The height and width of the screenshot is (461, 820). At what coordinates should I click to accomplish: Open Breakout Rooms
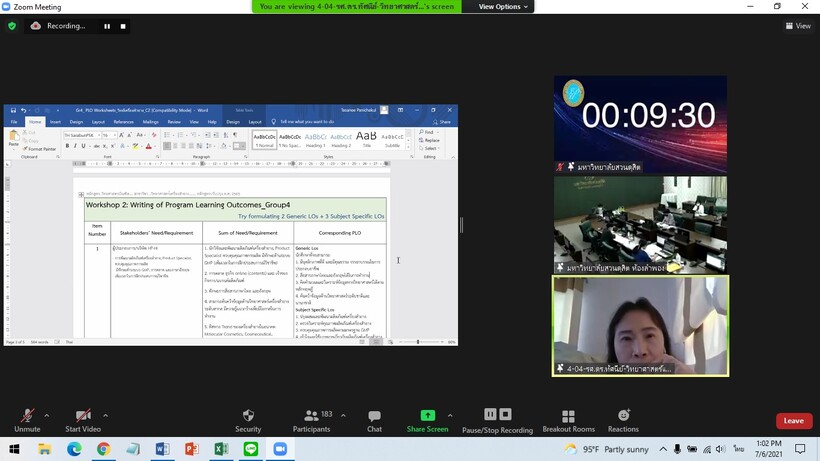click(x=568, y=421)
